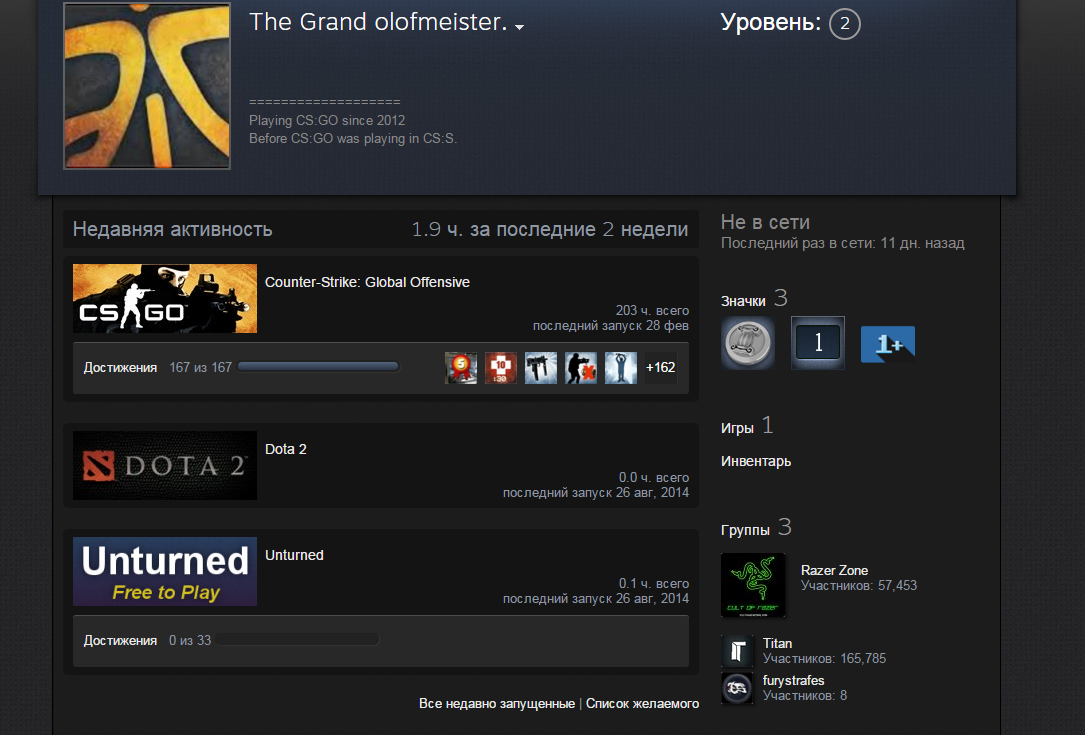1085x735 pixels.
Task: Click 'Достижения' label in CS:GO row
Action: [x=120, y=368]
